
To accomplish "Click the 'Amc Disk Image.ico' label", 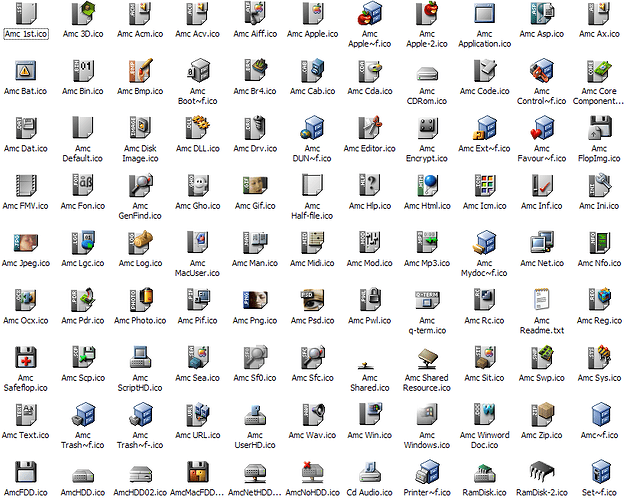I will coord(140,153).
